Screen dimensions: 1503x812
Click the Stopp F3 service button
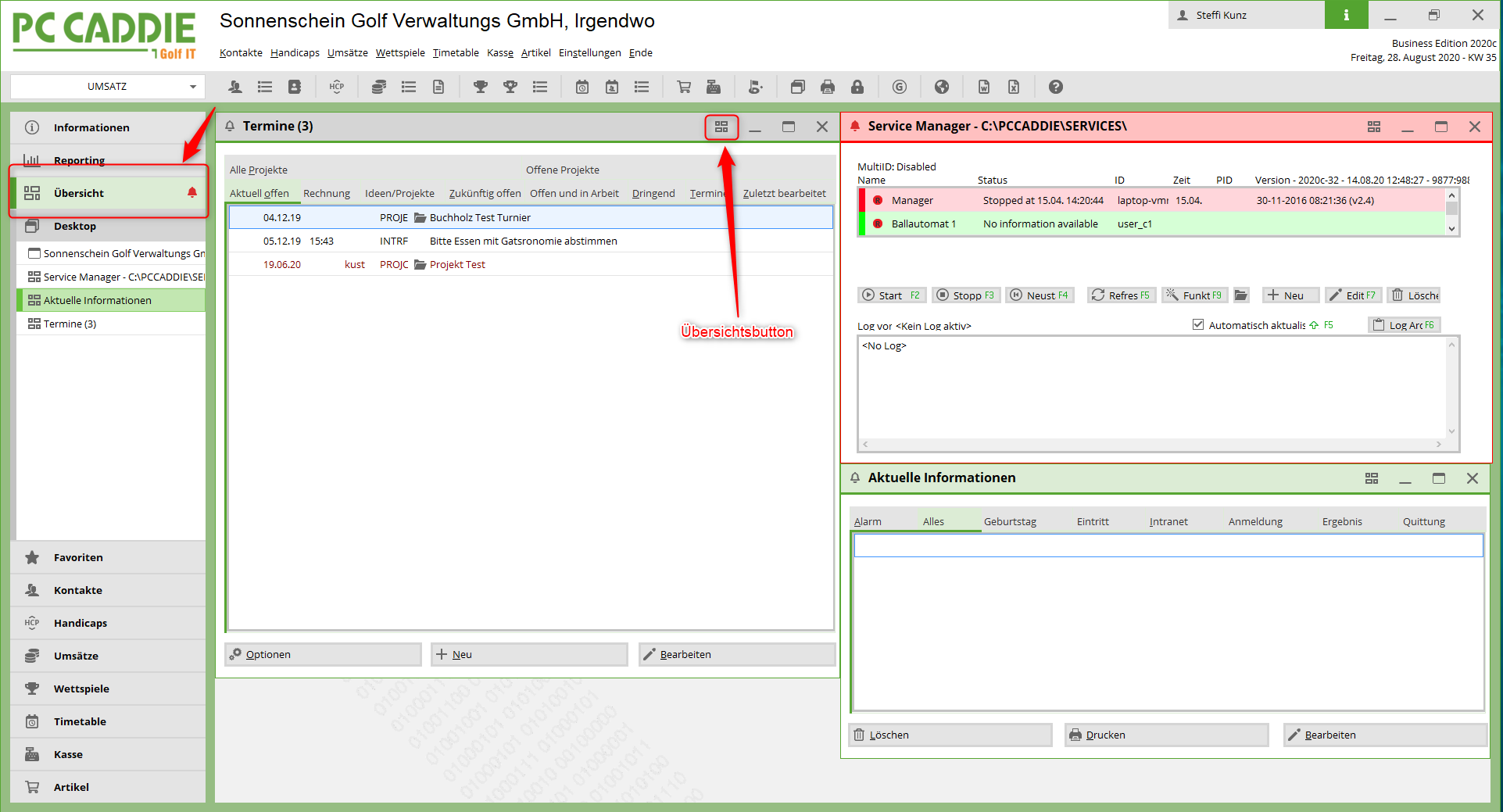pyautogui.click(x=965, y=295)
